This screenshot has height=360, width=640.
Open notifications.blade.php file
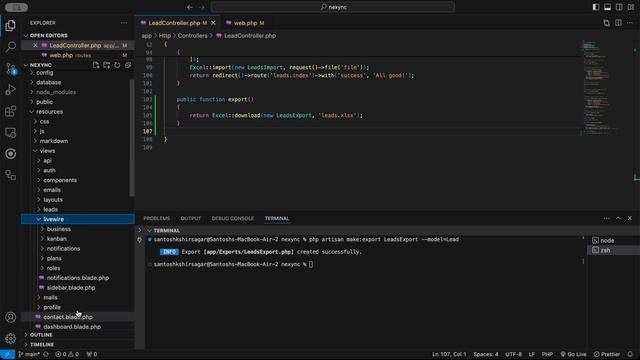(x=78, y=278)
